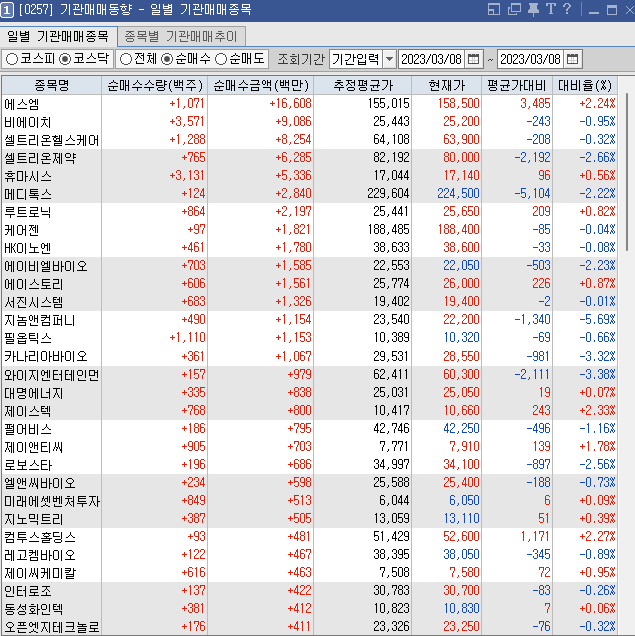Select the 오픈엣지테크놀로 stock row
The image size is (635, 636).
pyautogui.click(x=310, y=626)
